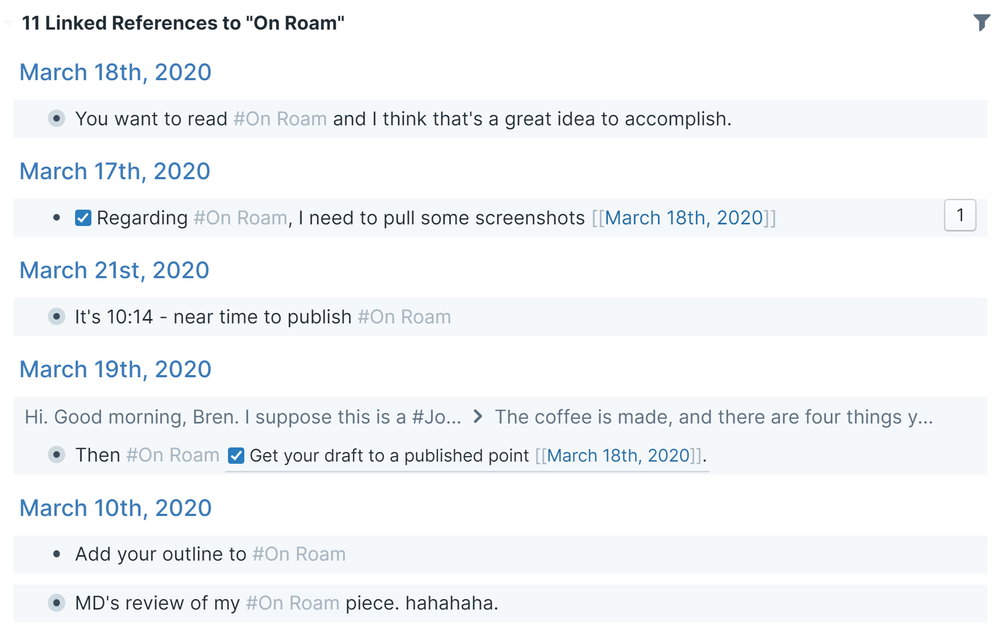Click text "It's 10:14 - near time to publish"

tap(213, 316)
